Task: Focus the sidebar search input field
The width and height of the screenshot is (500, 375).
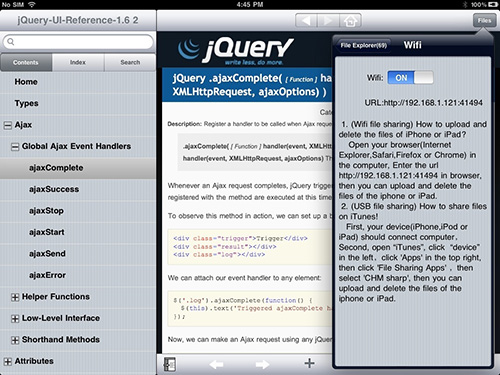Action: [78, 42]
